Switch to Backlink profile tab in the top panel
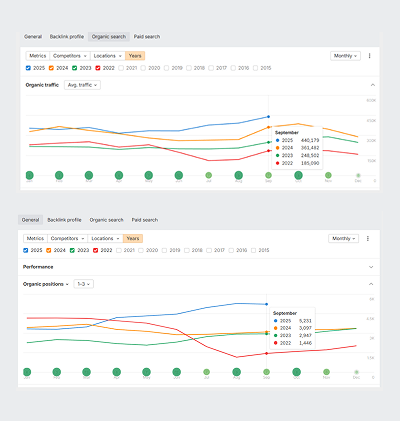Screen dimensions: 400x421 coord(67,37)
